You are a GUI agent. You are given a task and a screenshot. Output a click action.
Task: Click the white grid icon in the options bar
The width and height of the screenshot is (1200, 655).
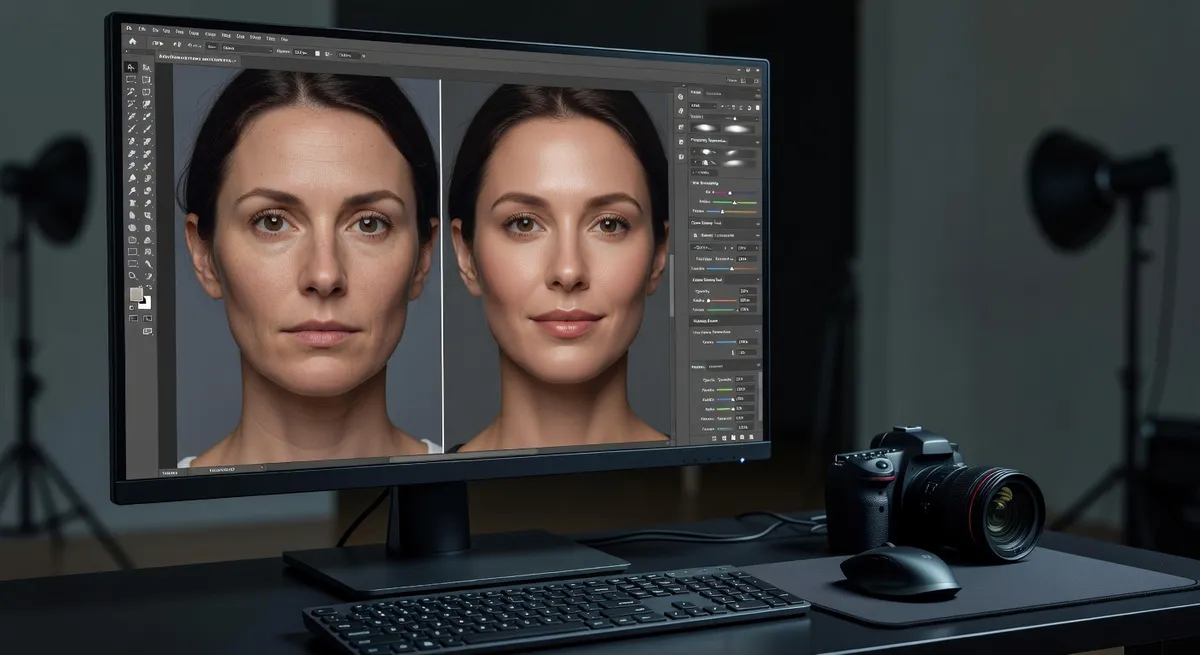click(x=317, y=53)
